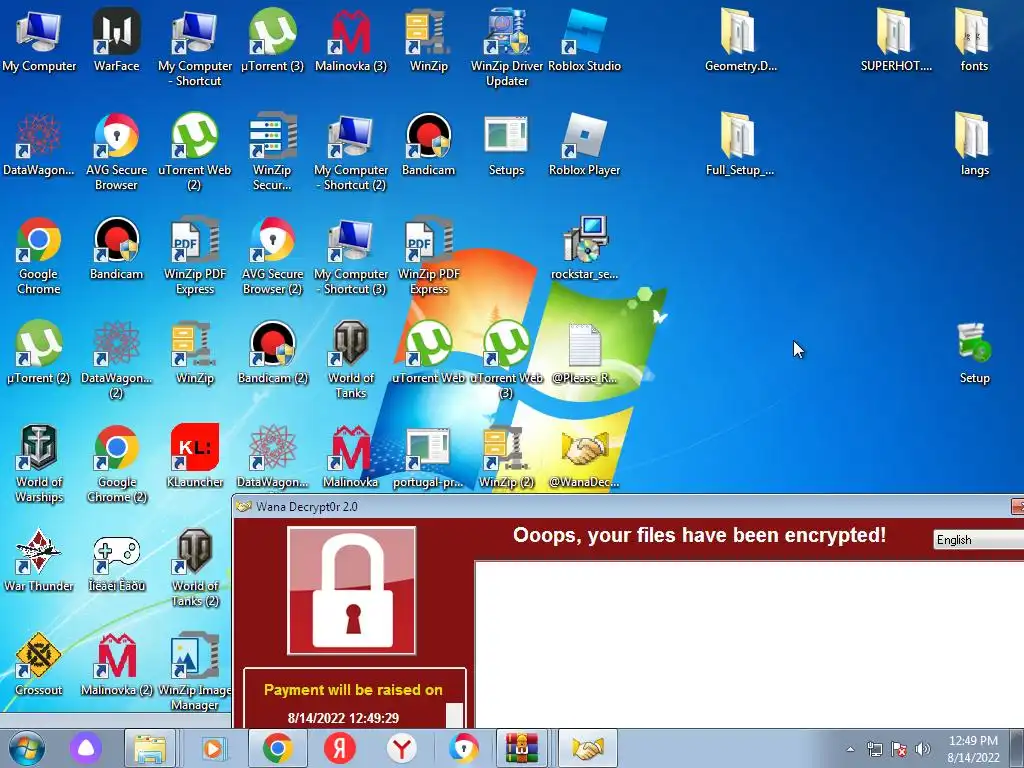Open the network status tray icon
The width and height of the screenshot is (1024, 768).
point(874,749)
